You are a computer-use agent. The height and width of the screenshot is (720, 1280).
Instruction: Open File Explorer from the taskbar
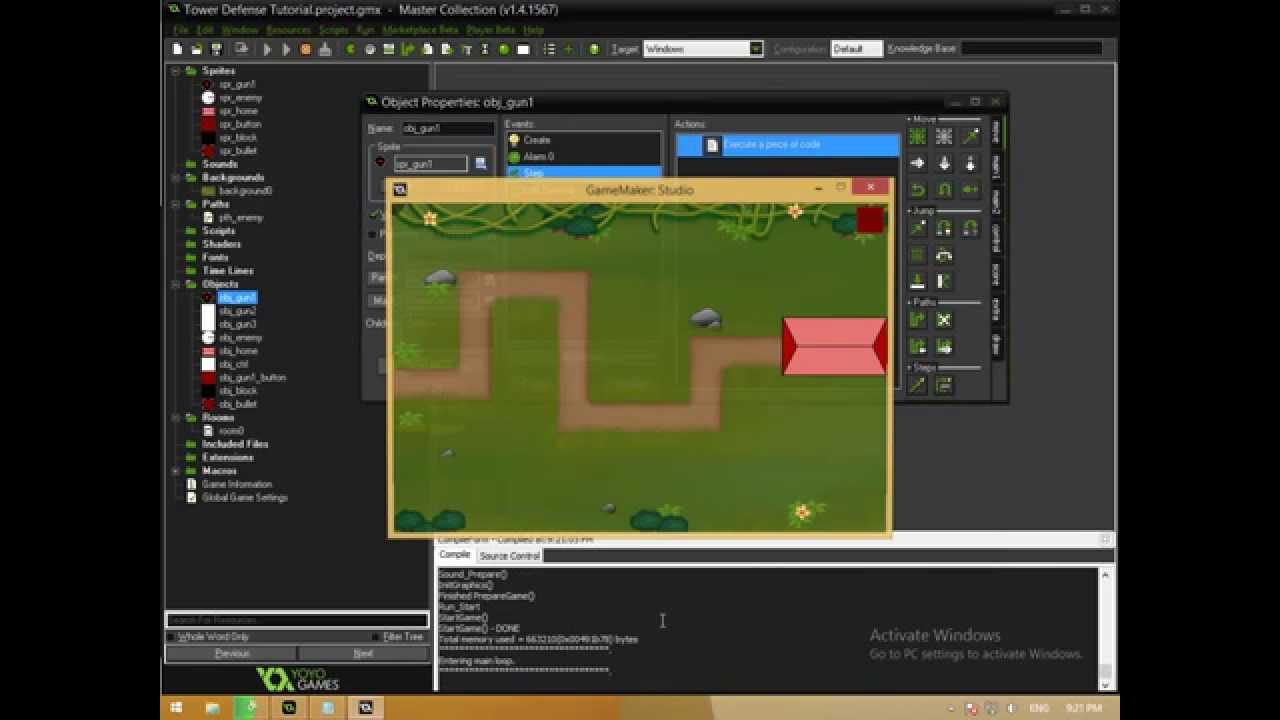[x=213, y=707]
